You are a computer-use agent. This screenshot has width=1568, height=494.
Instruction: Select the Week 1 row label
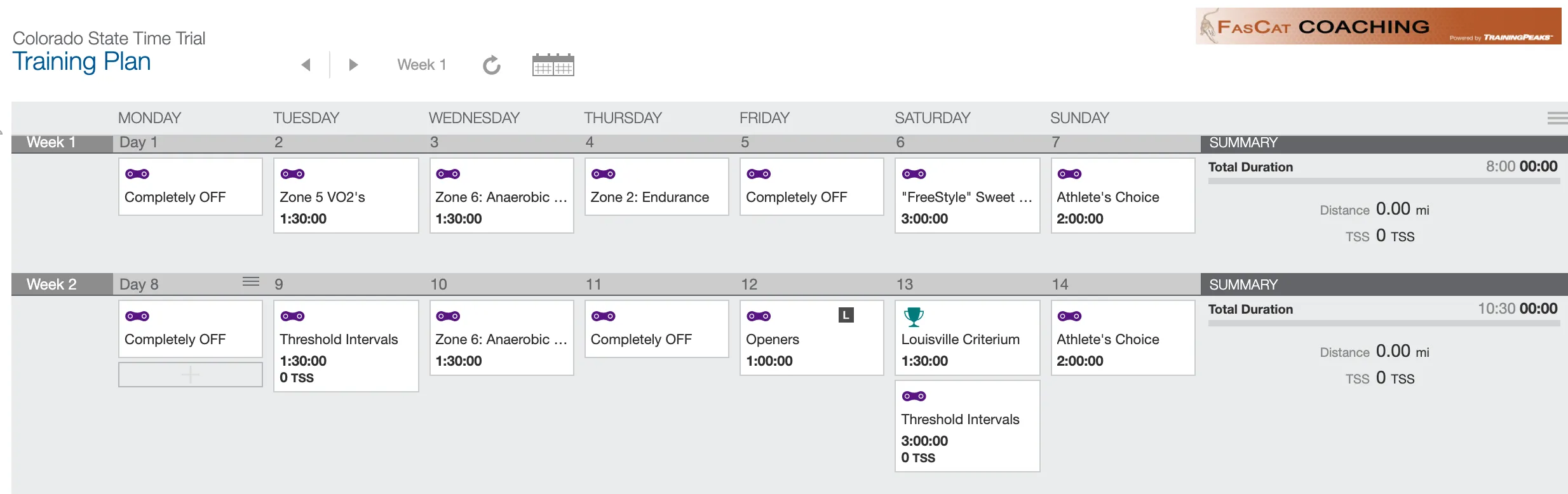(x=51, y=142)
